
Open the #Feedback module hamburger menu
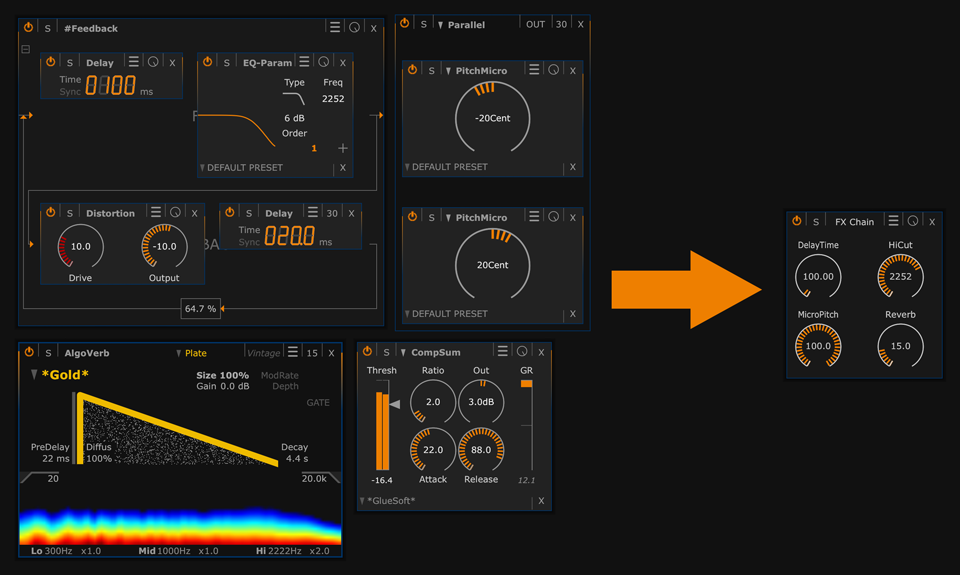pos(335,28)
